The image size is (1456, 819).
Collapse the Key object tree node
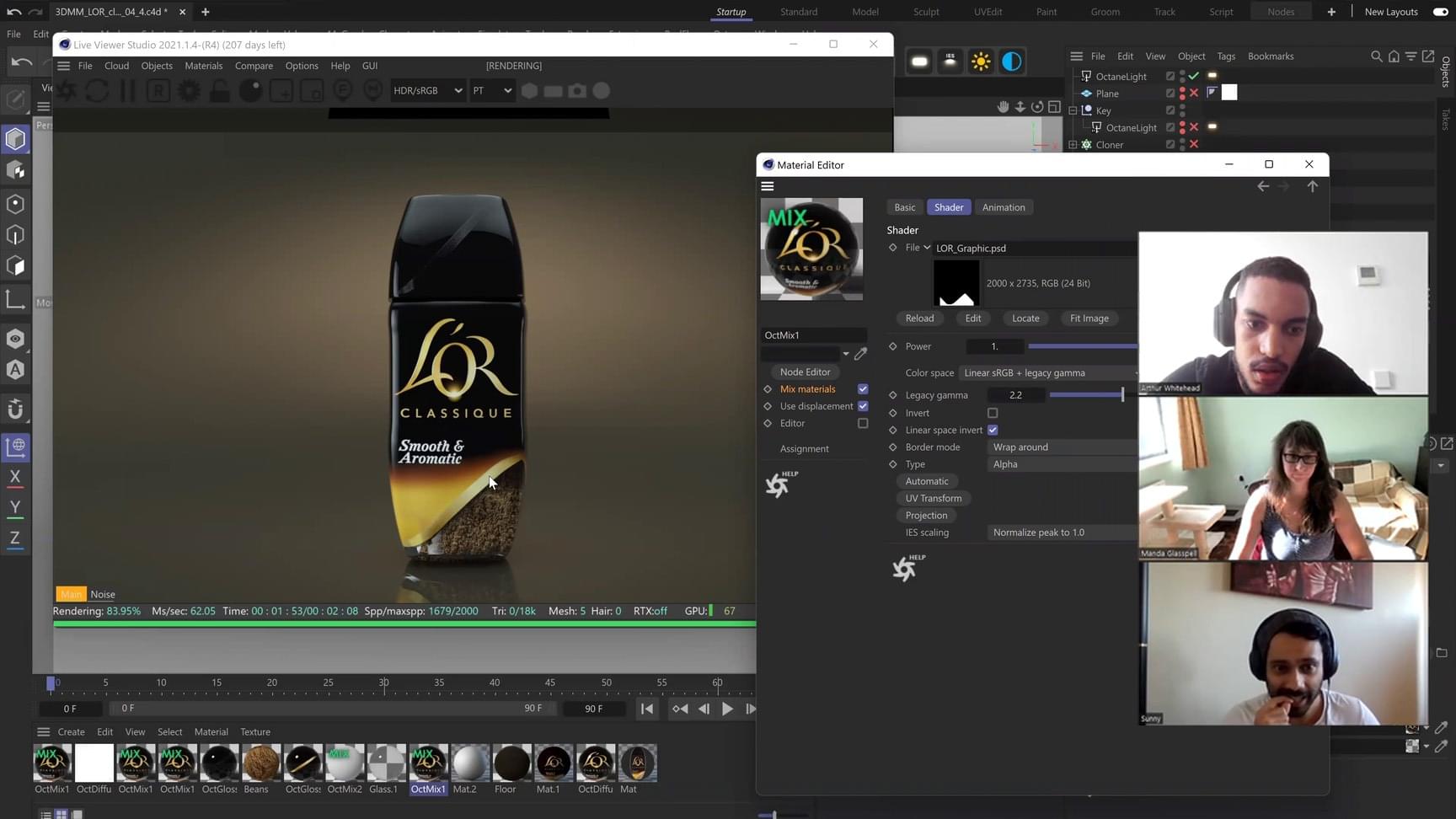1073,110
